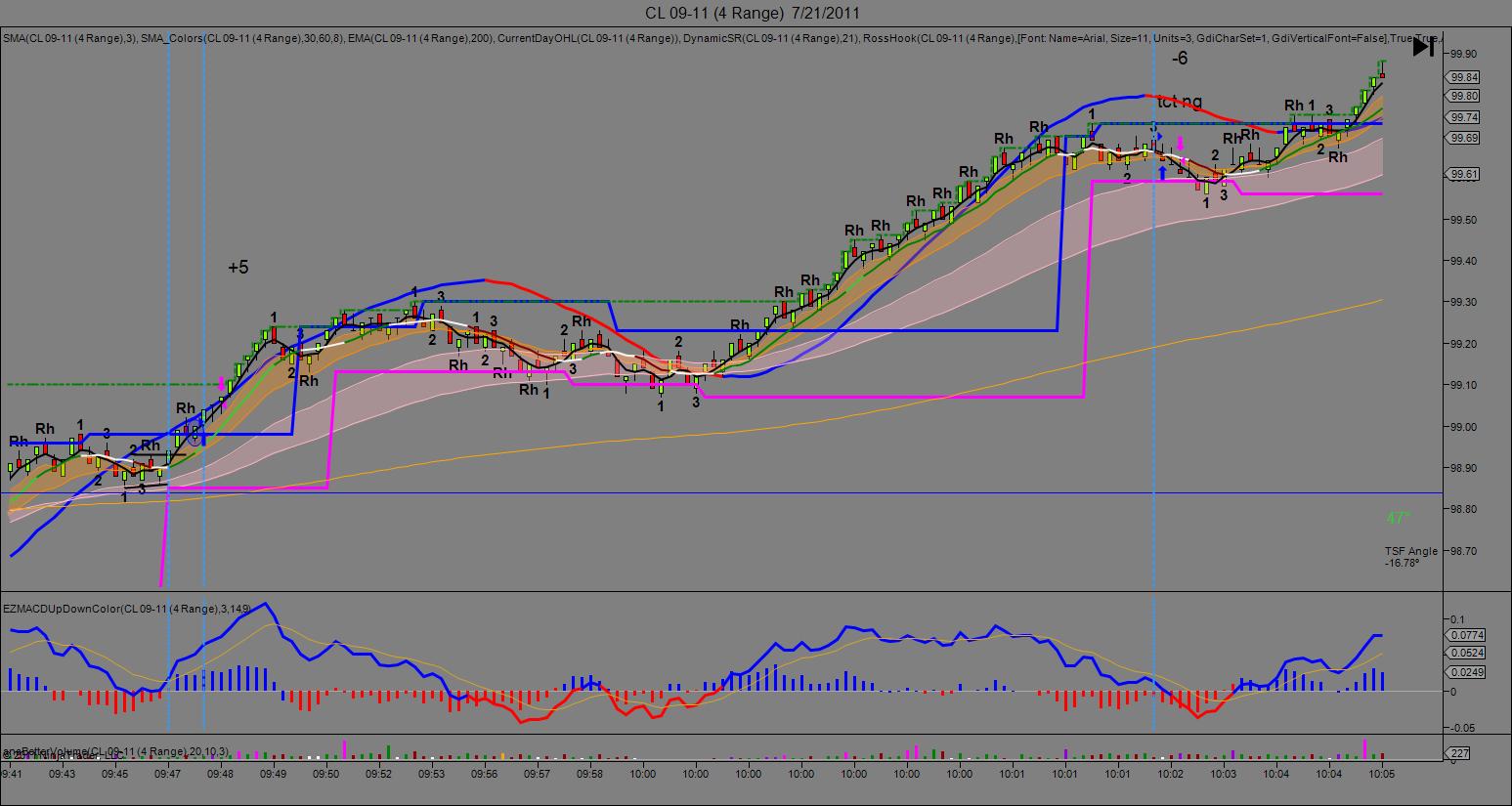Screen dimensions: 1512x806
Task: Select the TSF Angle -16.78° text
Action: coord(1410,557)
